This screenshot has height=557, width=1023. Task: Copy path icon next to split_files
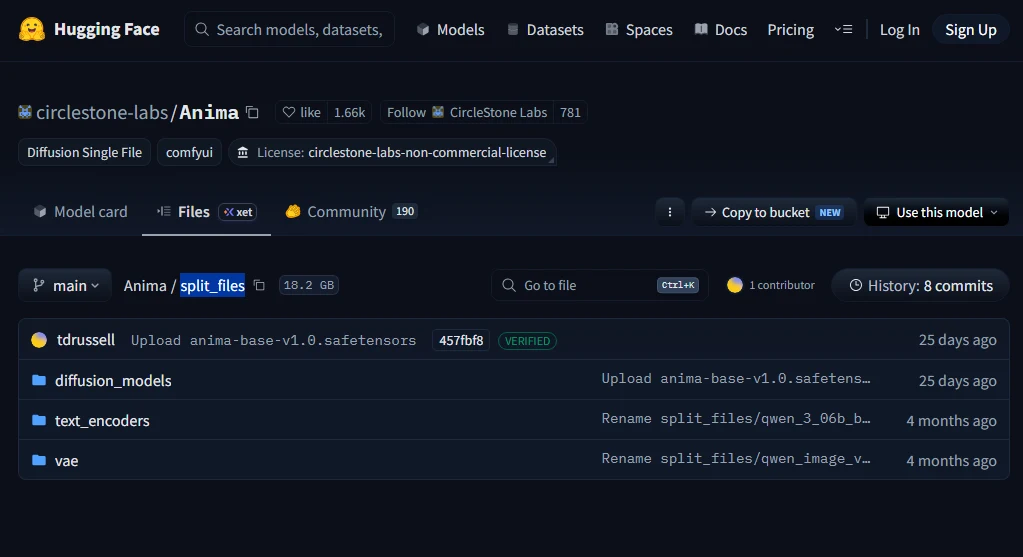259,285
